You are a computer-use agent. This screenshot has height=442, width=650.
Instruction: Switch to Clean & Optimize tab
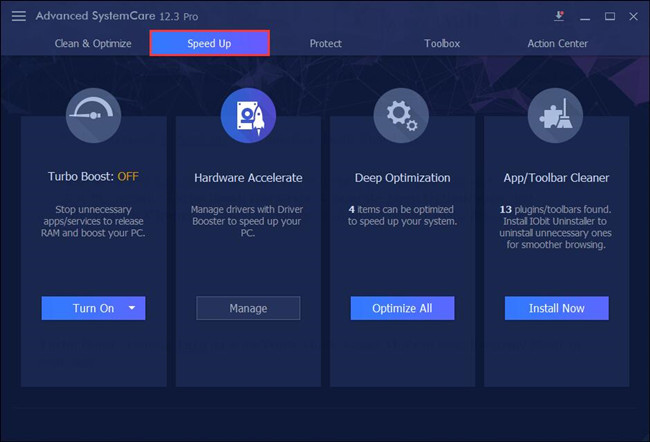pyautogui.click(x=93, y=44)
